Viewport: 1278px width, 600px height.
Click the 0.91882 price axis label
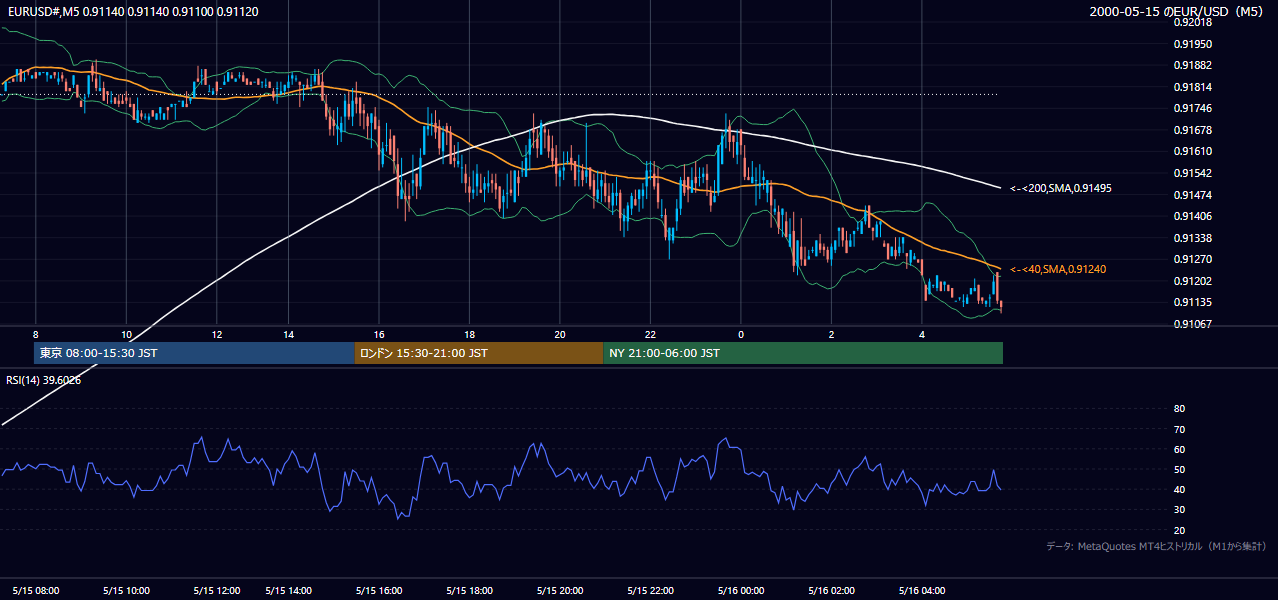(x=1194, y=65)
